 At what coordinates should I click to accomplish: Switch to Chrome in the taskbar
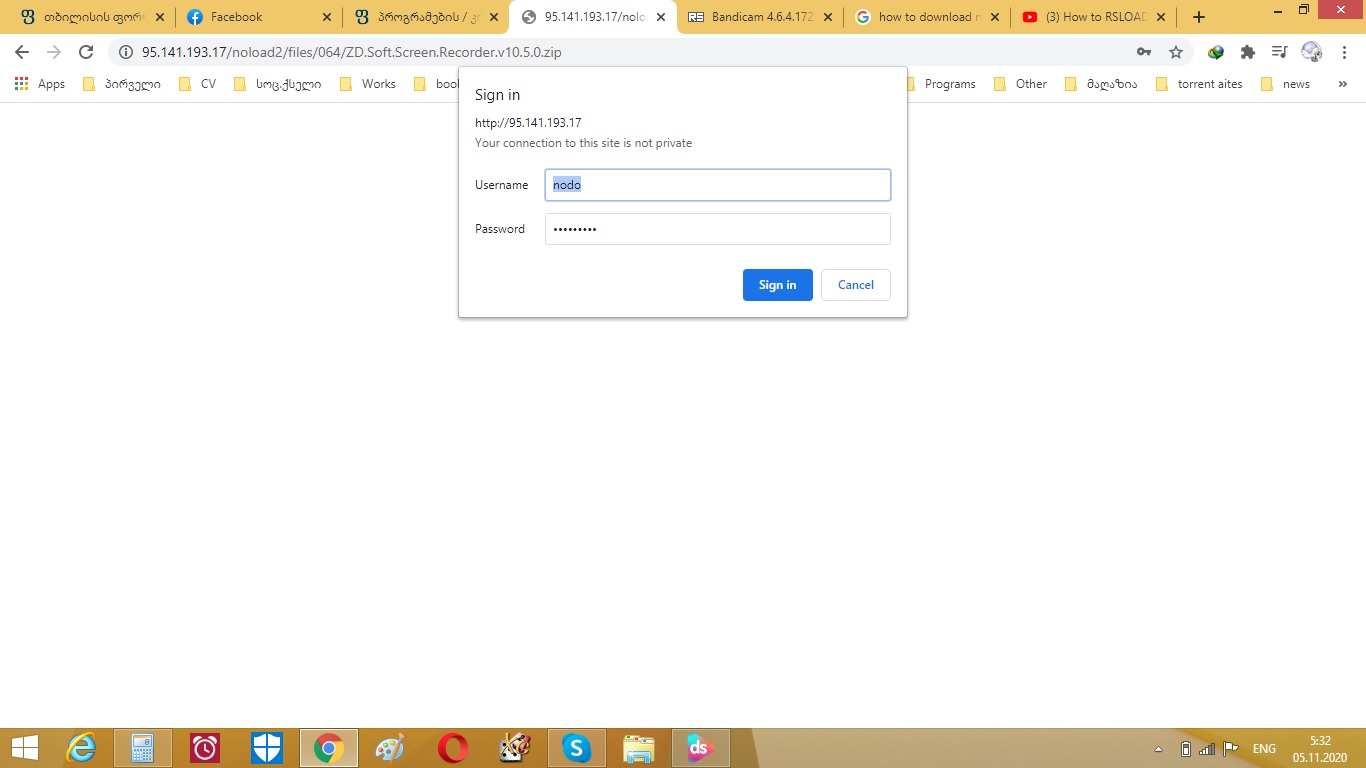329,748
